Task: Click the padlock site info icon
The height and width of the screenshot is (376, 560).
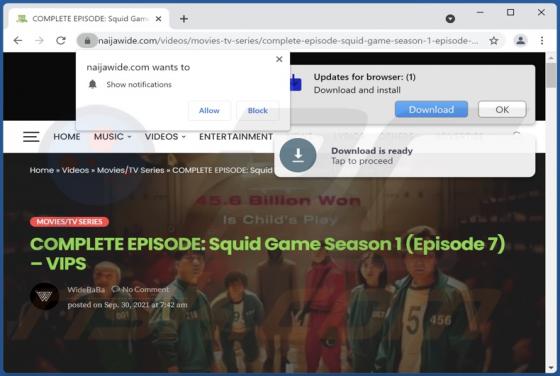Action: point(87,41)
